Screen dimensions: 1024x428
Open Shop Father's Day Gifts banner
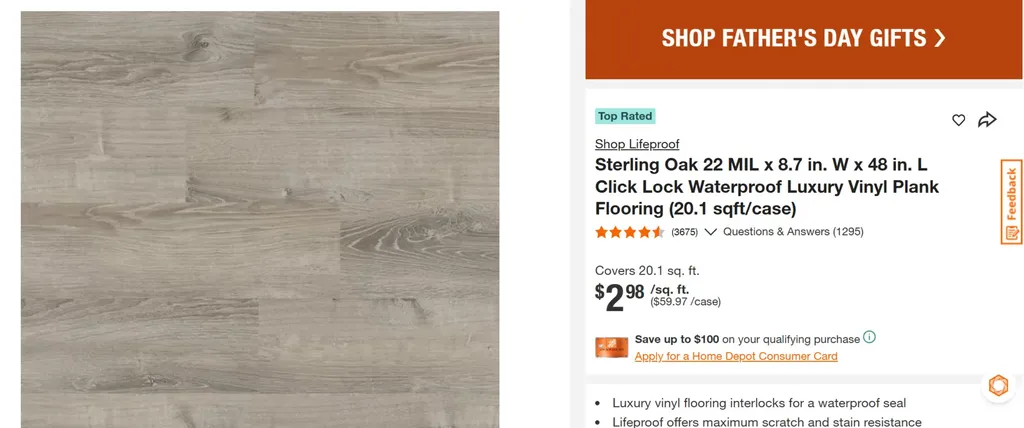[x=804, y=39]
